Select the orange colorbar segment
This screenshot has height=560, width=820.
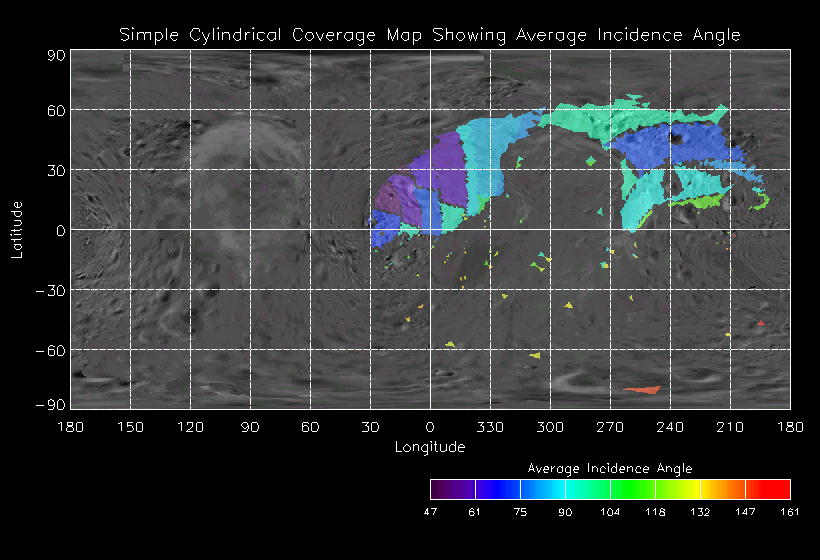click(725, 489)
